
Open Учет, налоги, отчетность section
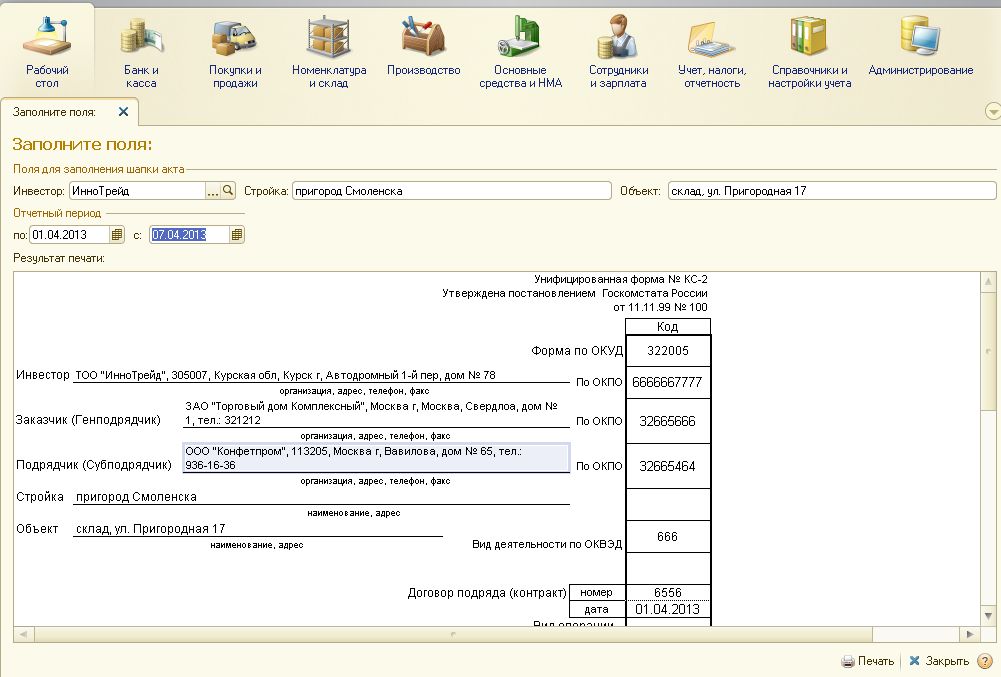coord(712,51)
